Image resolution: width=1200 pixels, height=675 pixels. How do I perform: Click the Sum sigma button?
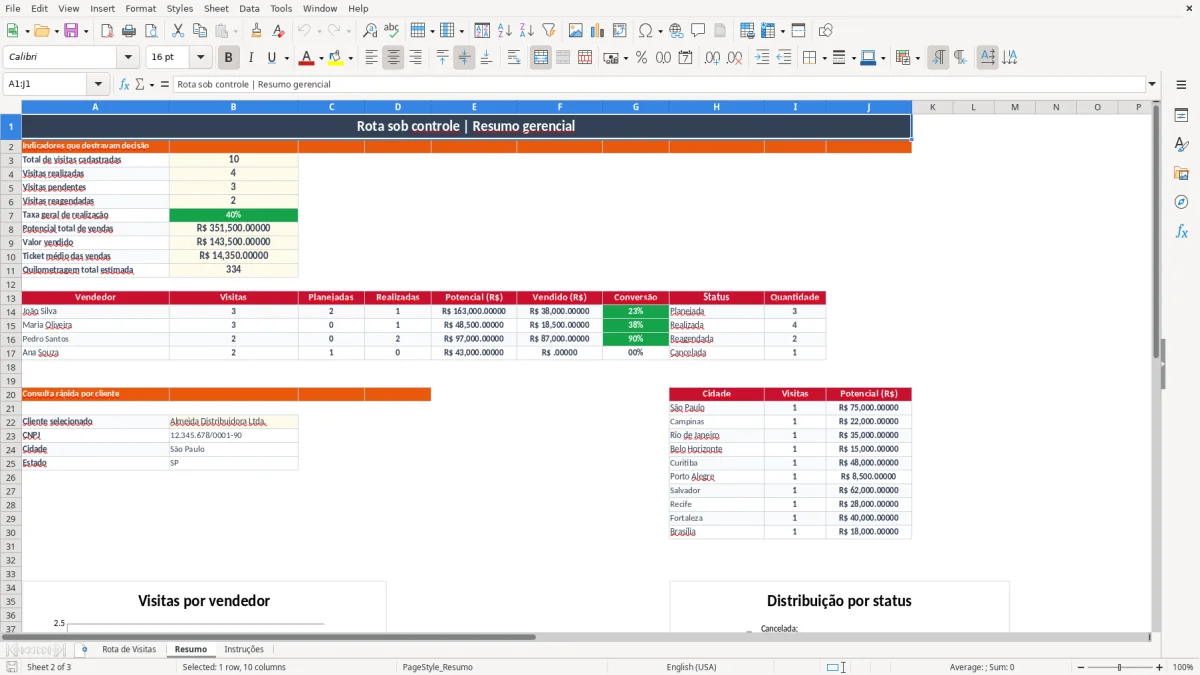(140, 85)
